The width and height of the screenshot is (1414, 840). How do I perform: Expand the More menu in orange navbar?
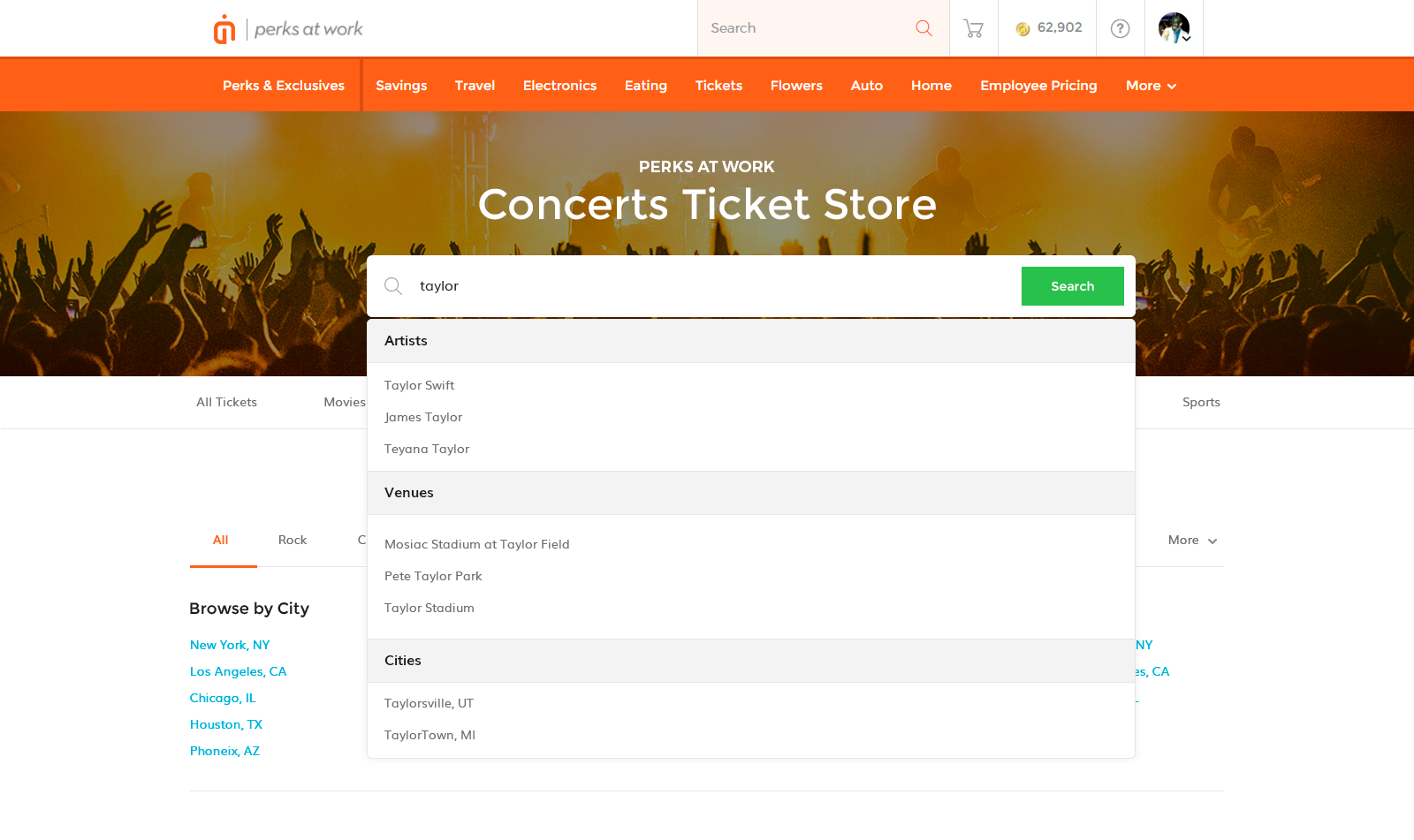click(1151, 86)
